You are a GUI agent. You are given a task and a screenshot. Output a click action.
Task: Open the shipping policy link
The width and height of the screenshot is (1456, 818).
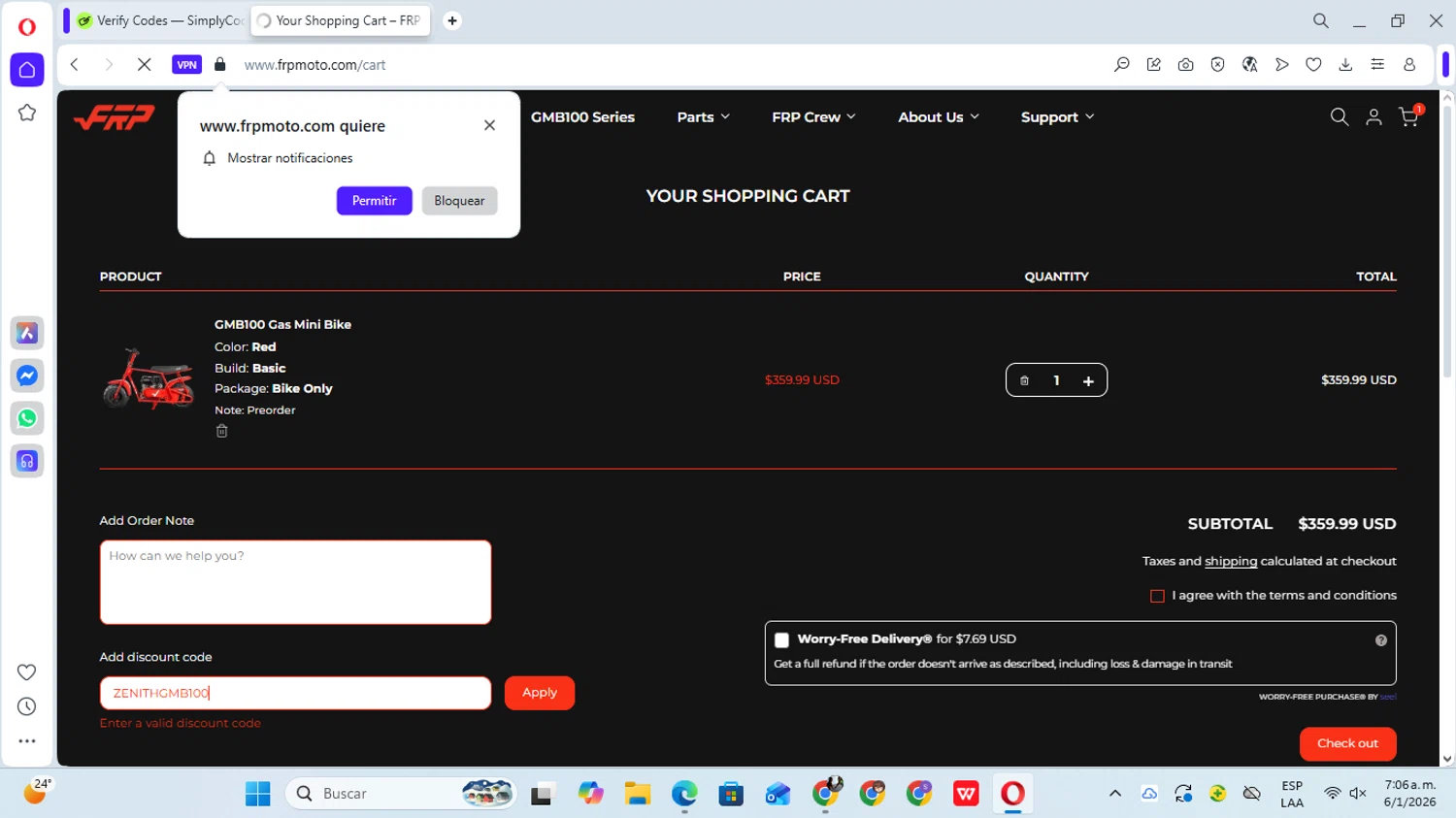1231,562
